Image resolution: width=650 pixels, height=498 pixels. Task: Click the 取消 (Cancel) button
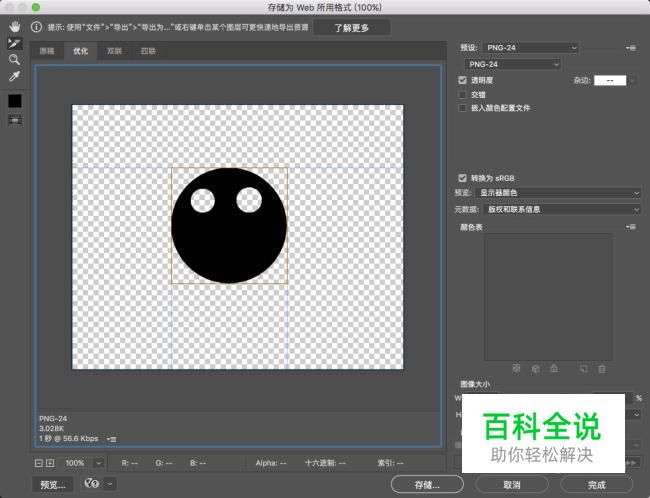511,484
